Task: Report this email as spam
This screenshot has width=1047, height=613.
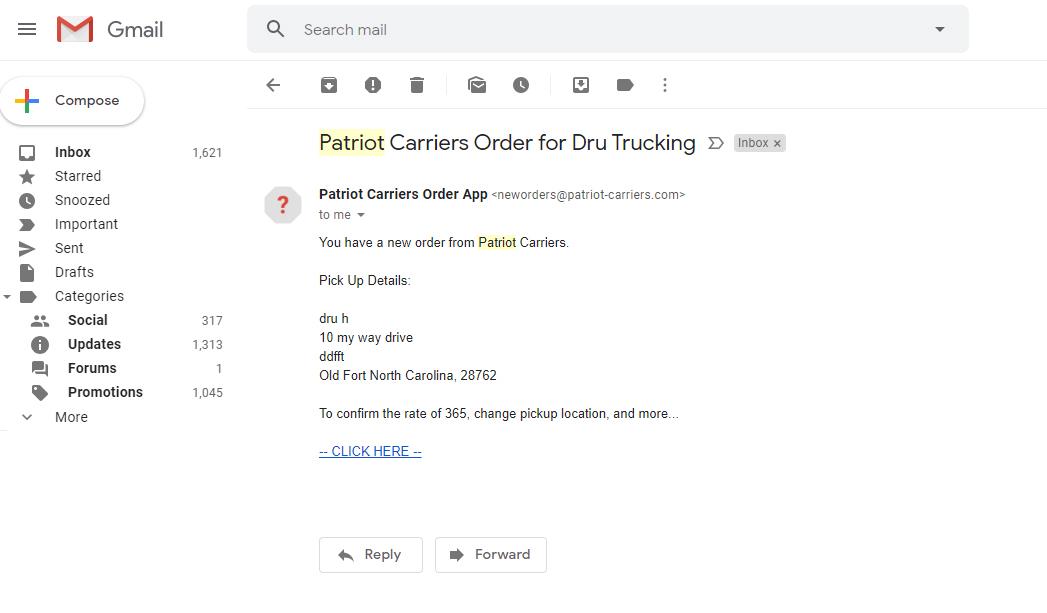Action: (373, 85)
